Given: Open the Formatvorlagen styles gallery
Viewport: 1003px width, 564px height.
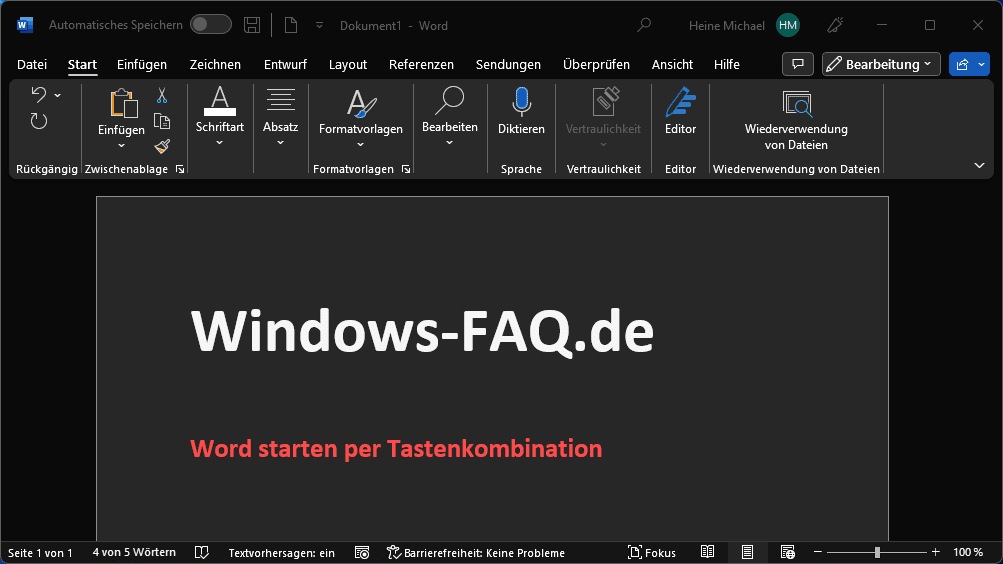Looking at the screenshot, I should [x=361, y=118].
